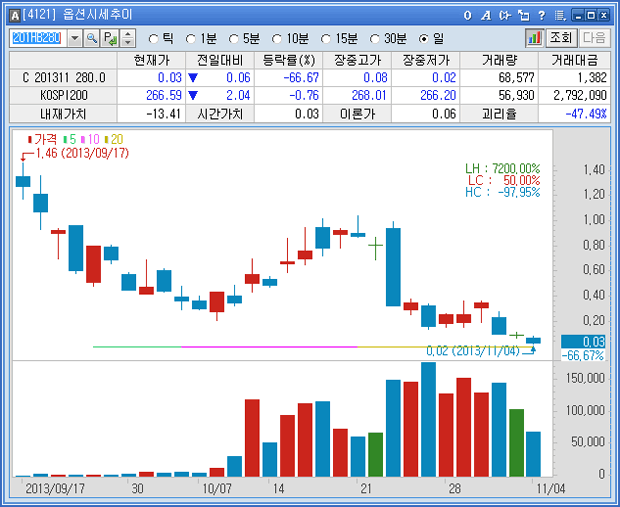620x507 pixels.
Task: Select the 30분 interval radio button
Action: (376, 38)
